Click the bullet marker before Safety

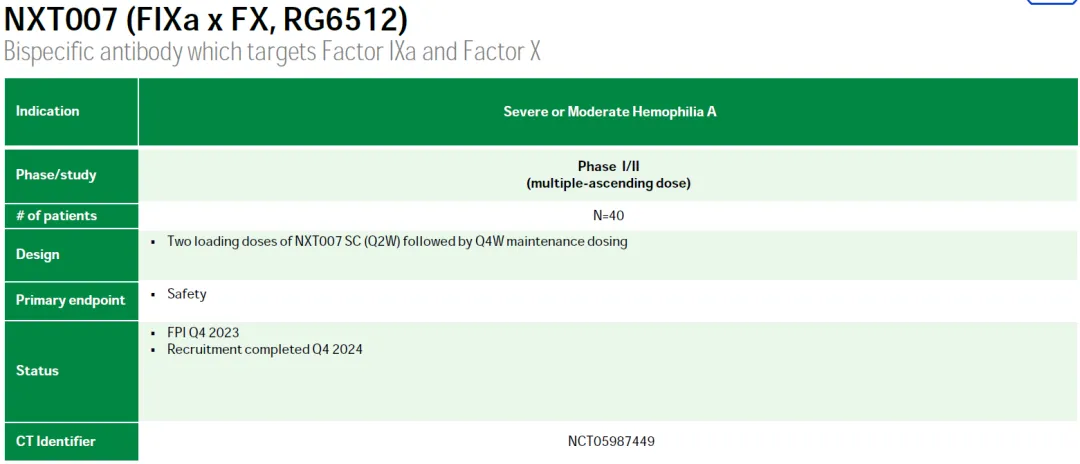(153, 294)
